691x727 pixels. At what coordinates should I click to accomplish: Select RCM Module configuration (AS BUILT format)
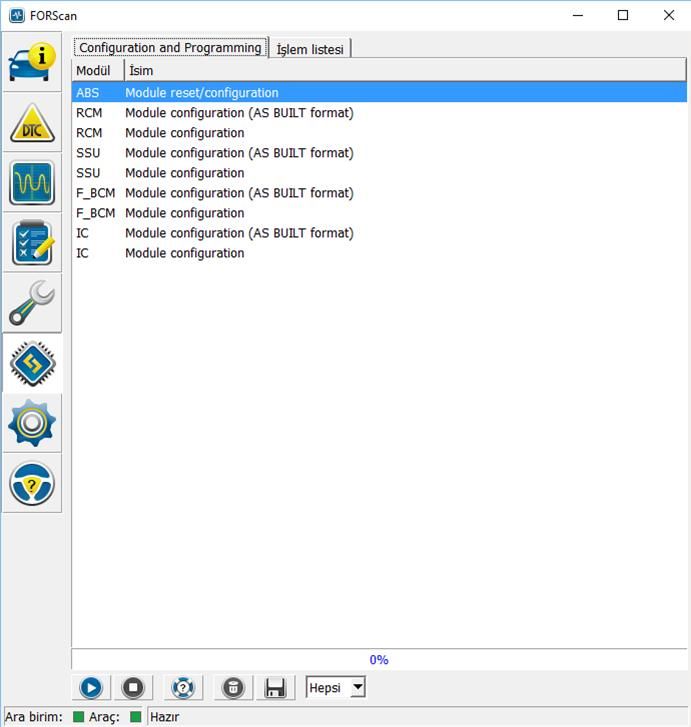coord(379,113)
